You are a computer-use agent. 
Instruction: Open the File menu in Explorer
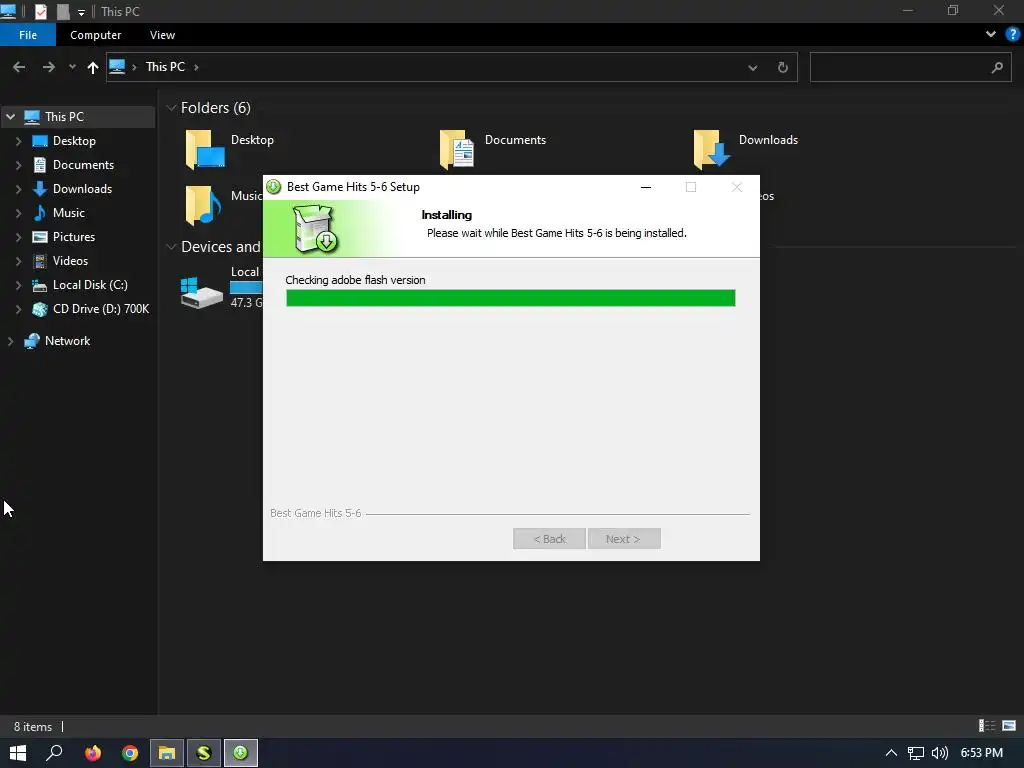tap(28, 35)
